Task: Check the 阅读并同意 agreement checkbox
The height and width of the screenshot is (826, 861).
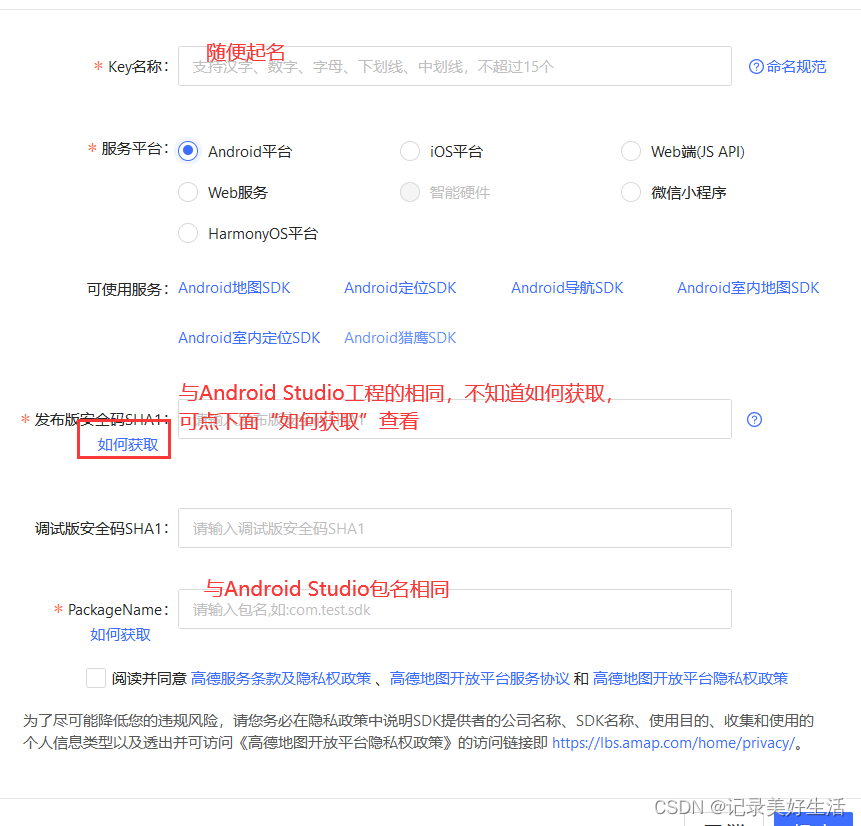Action: point(96,678)
